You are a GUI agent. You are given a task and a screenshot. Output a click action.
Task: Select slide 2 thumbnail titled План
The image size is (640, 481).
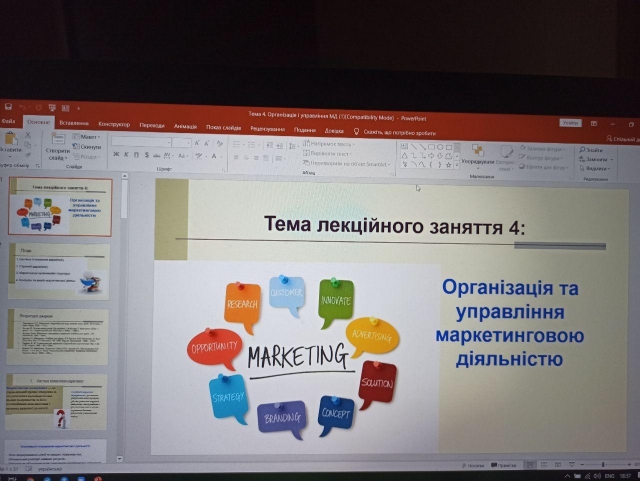[59, 272]
